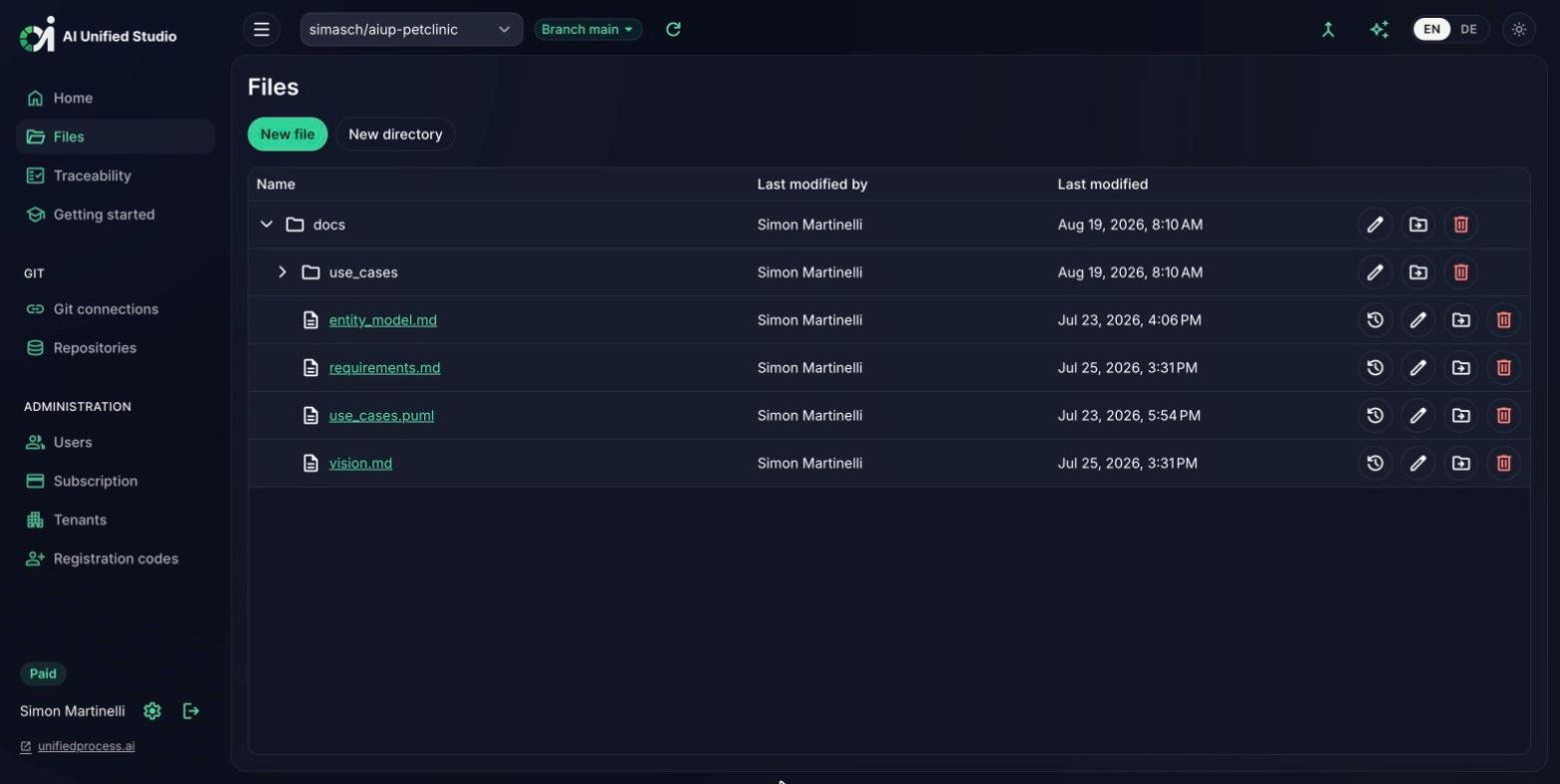Edit the requirements.md file

coord(1417,368)
